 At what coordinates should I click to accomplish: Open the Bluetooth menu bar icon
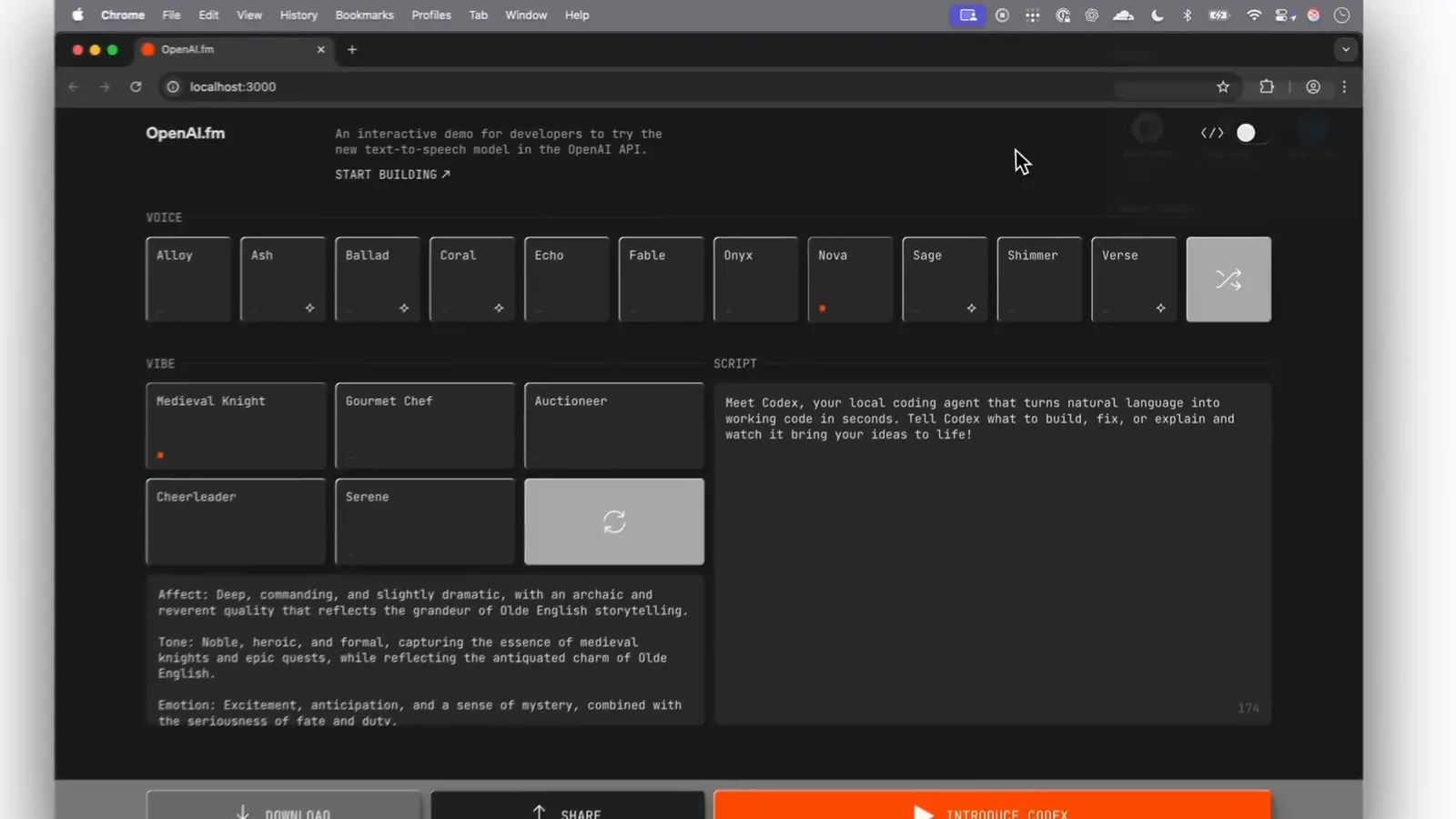[1187, 15]
